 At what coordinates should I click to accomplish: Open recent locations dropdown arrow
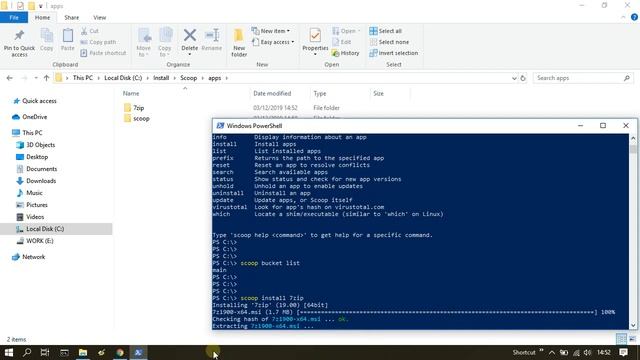[x=36, y=78]
